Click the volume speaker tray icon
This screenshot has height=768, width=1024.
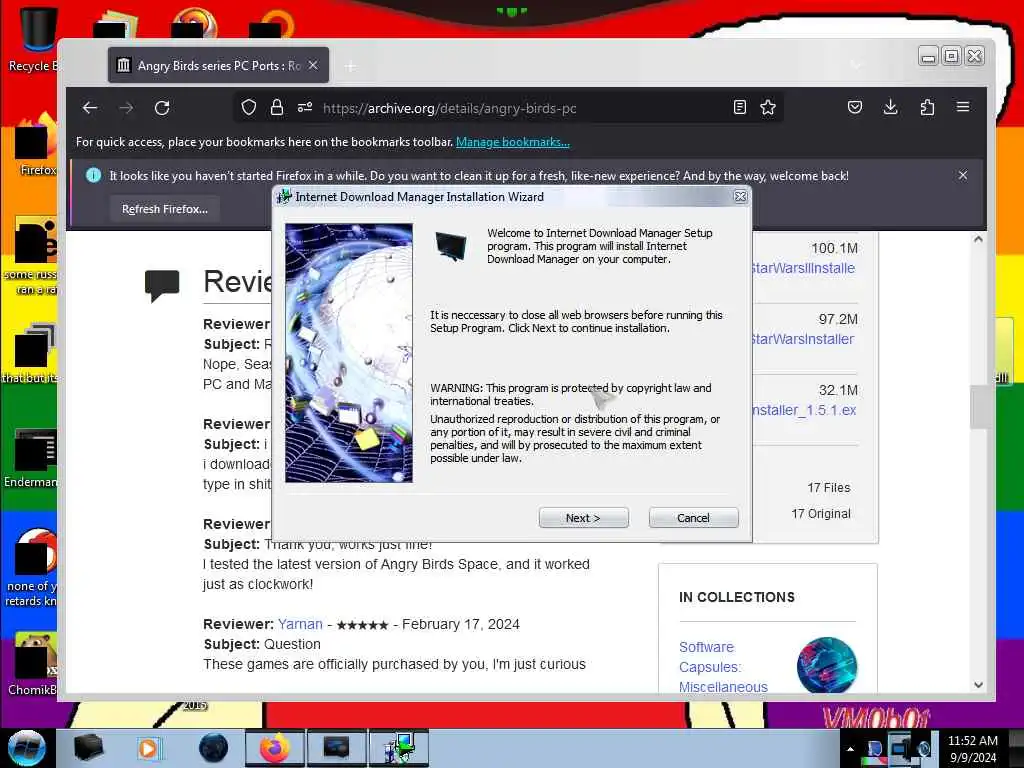[924, 748]
